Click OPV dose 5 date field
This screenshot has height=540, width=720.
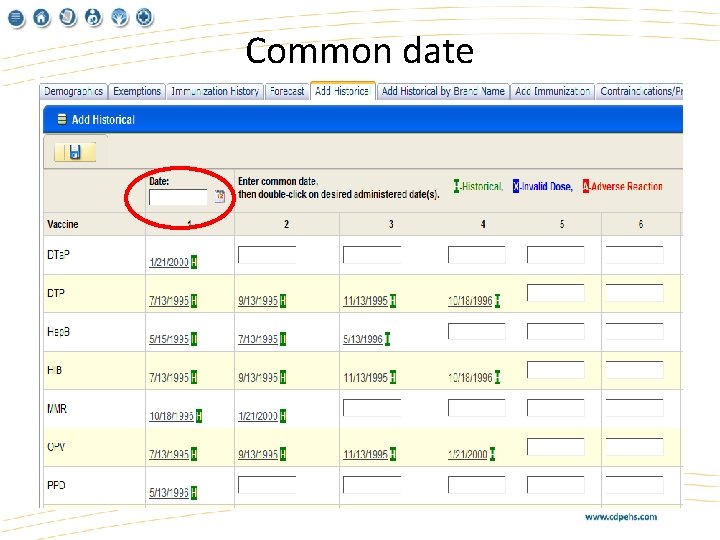(556, 447)
